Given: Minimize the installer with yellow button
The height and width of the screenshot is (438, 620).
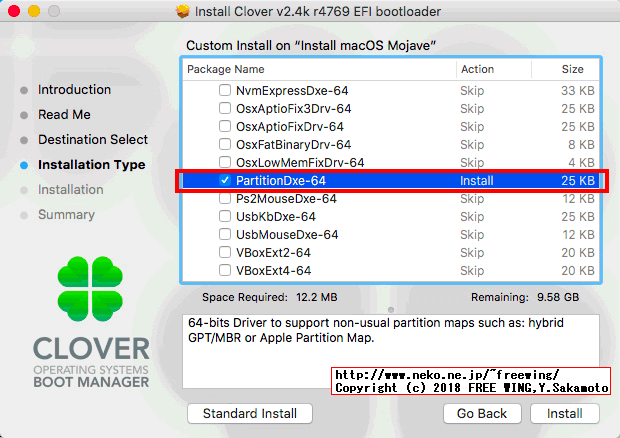Looking at the screenshot, I should coord(34,11).
